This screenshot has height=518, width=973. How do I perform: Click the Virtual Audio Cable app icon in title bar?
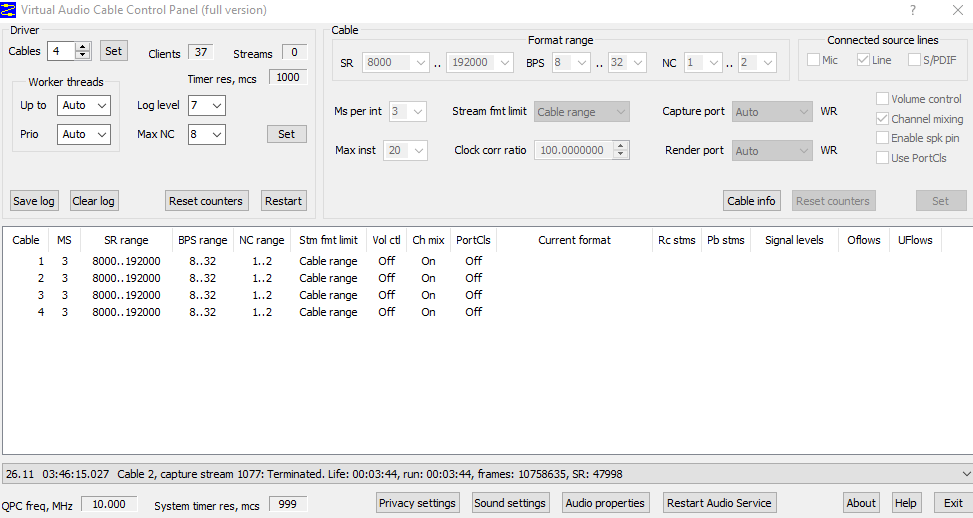pos(8,9)
